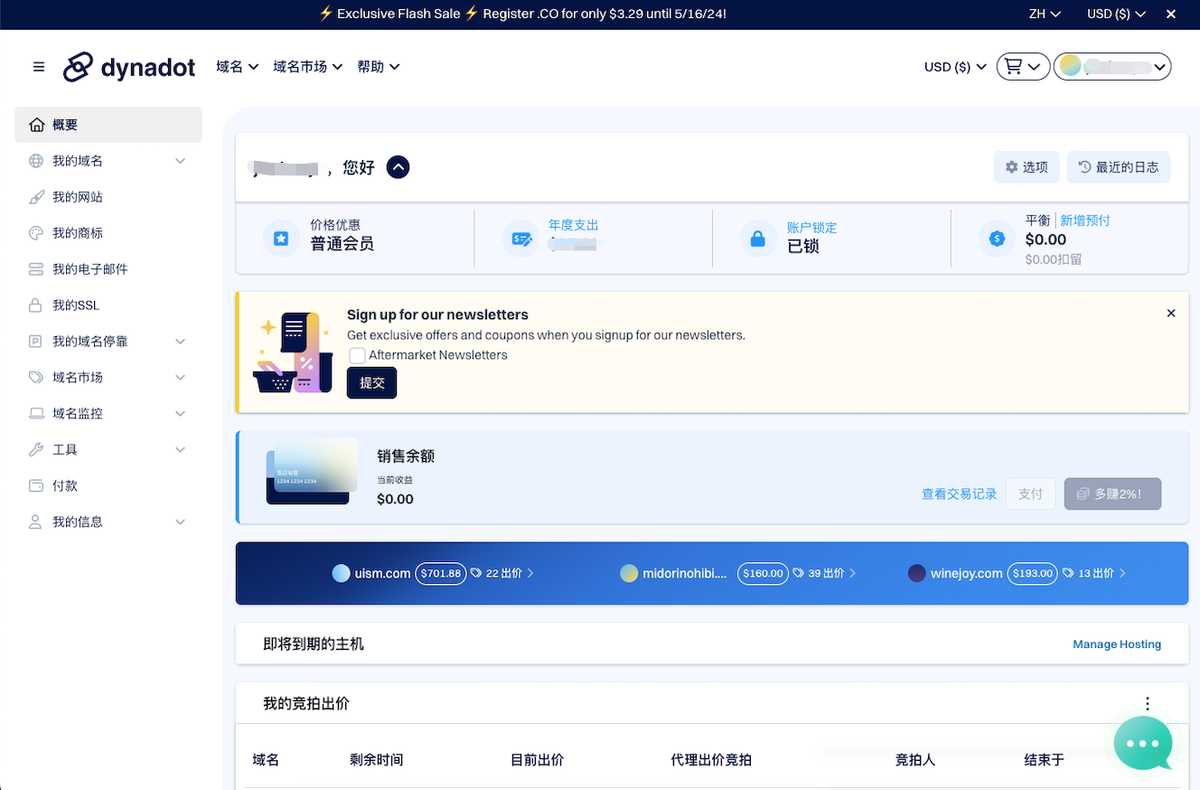Click the person icon for 我的信息
This screenshot has width=1200, height=790.
click(37, 521)
